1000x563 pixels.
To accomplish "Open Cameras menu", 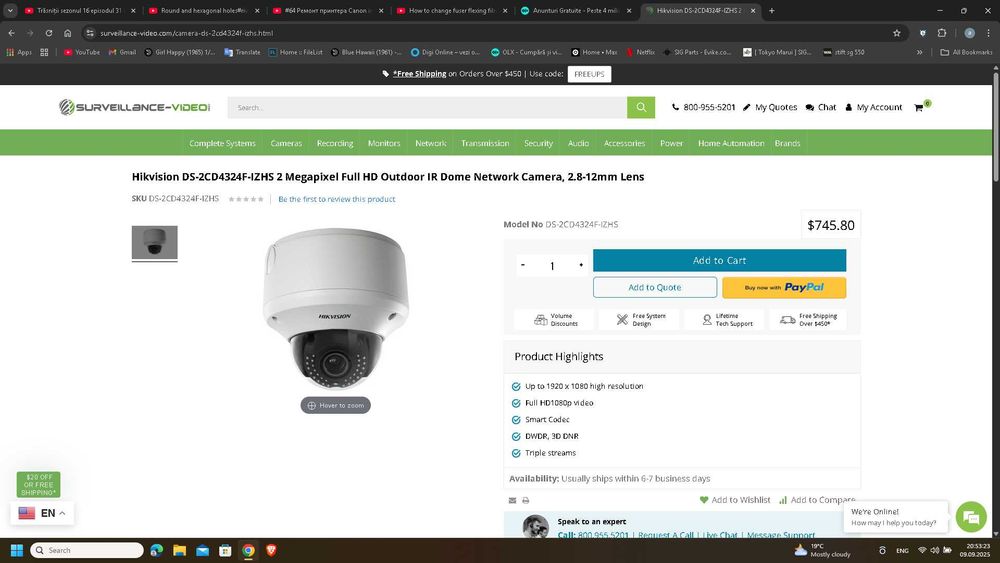I will [x=286, y=143].
